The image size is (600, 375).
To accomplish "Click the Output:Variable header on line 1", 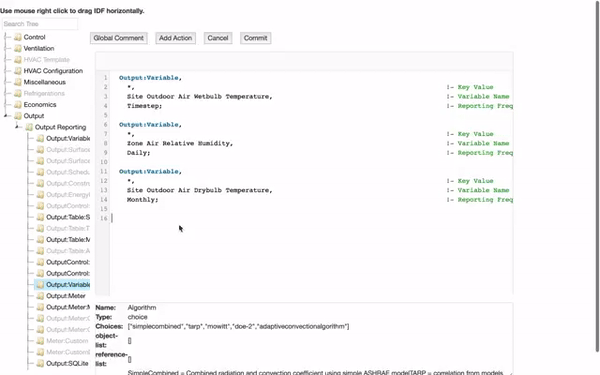I will click(150, 78).
